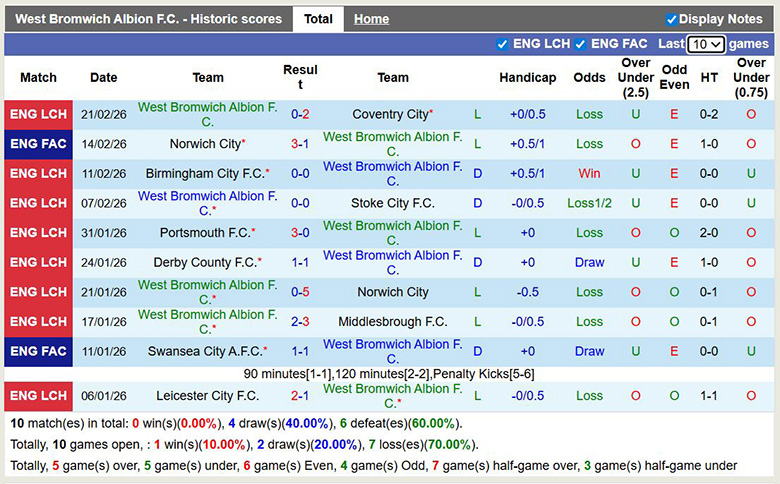Click ENG FAC badge for Swansea match

[x=38, y=352]
